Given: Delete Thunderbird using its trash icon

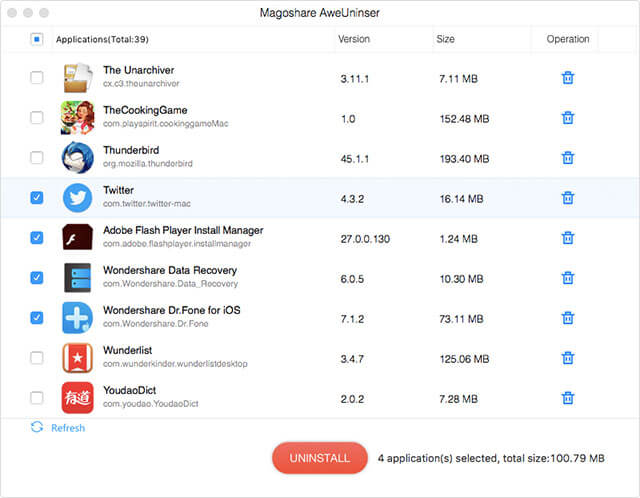Looking at the screenshot, I should click(568, 158).
